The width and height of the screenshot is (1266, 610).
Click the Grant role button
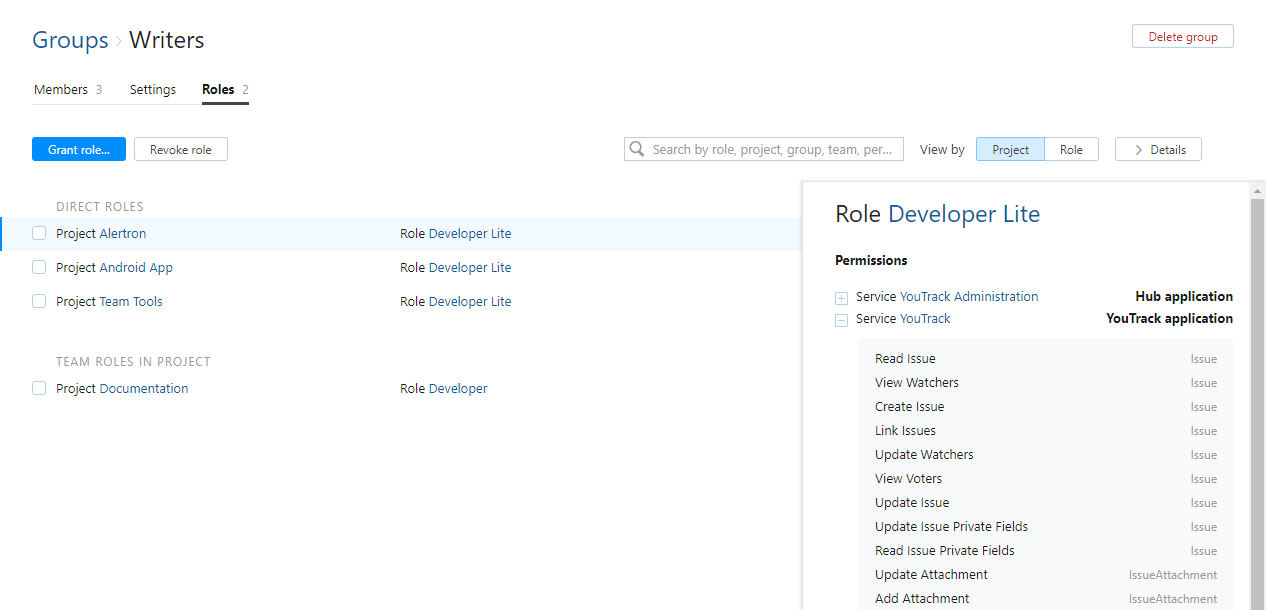tap(79, 149)
